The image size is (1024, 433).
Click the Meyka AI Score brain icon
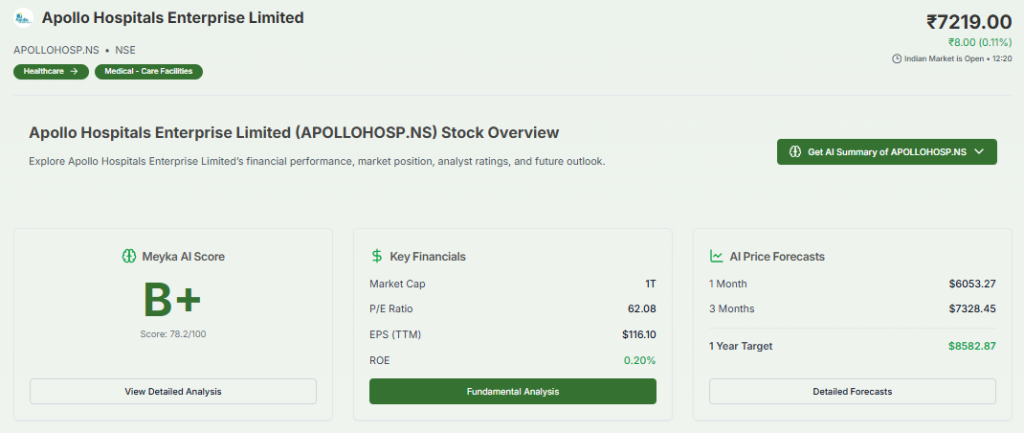pos(129,257)
